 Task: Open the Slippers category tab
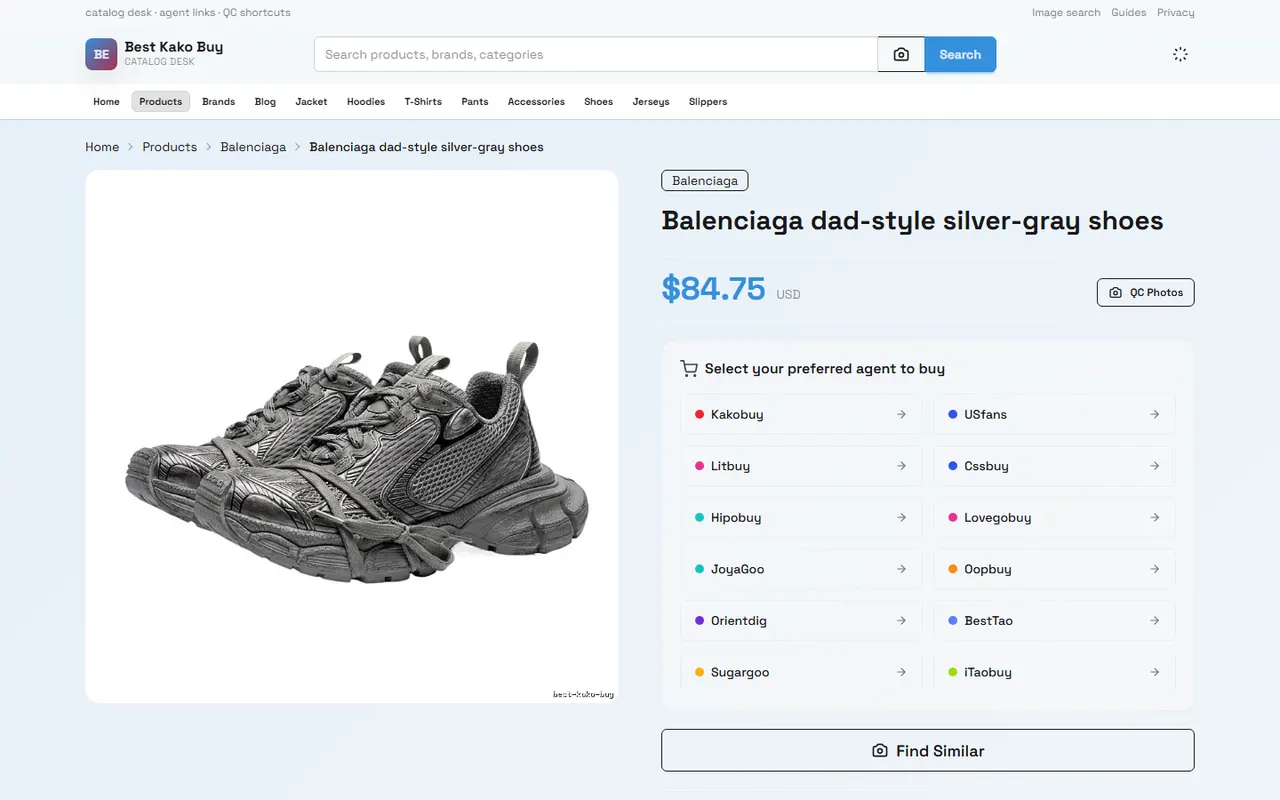coord(708,101)
